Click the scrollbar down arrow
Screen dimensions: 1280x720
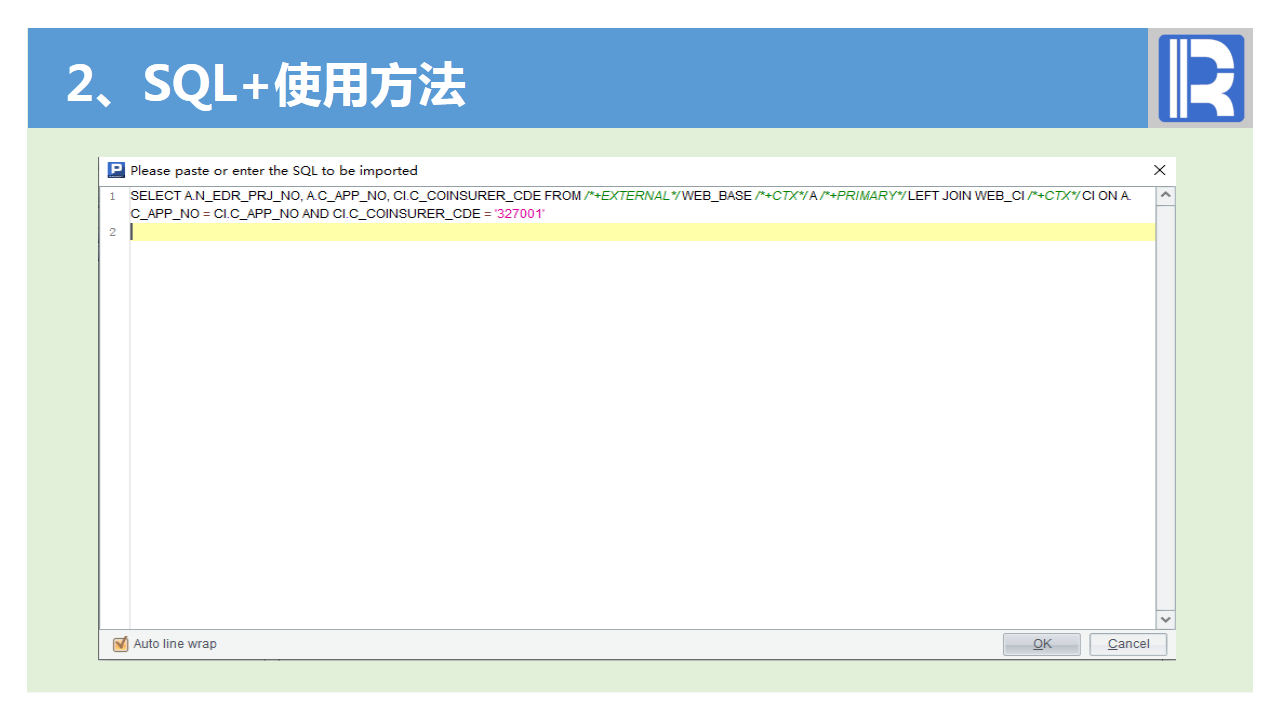(1165, 620)
